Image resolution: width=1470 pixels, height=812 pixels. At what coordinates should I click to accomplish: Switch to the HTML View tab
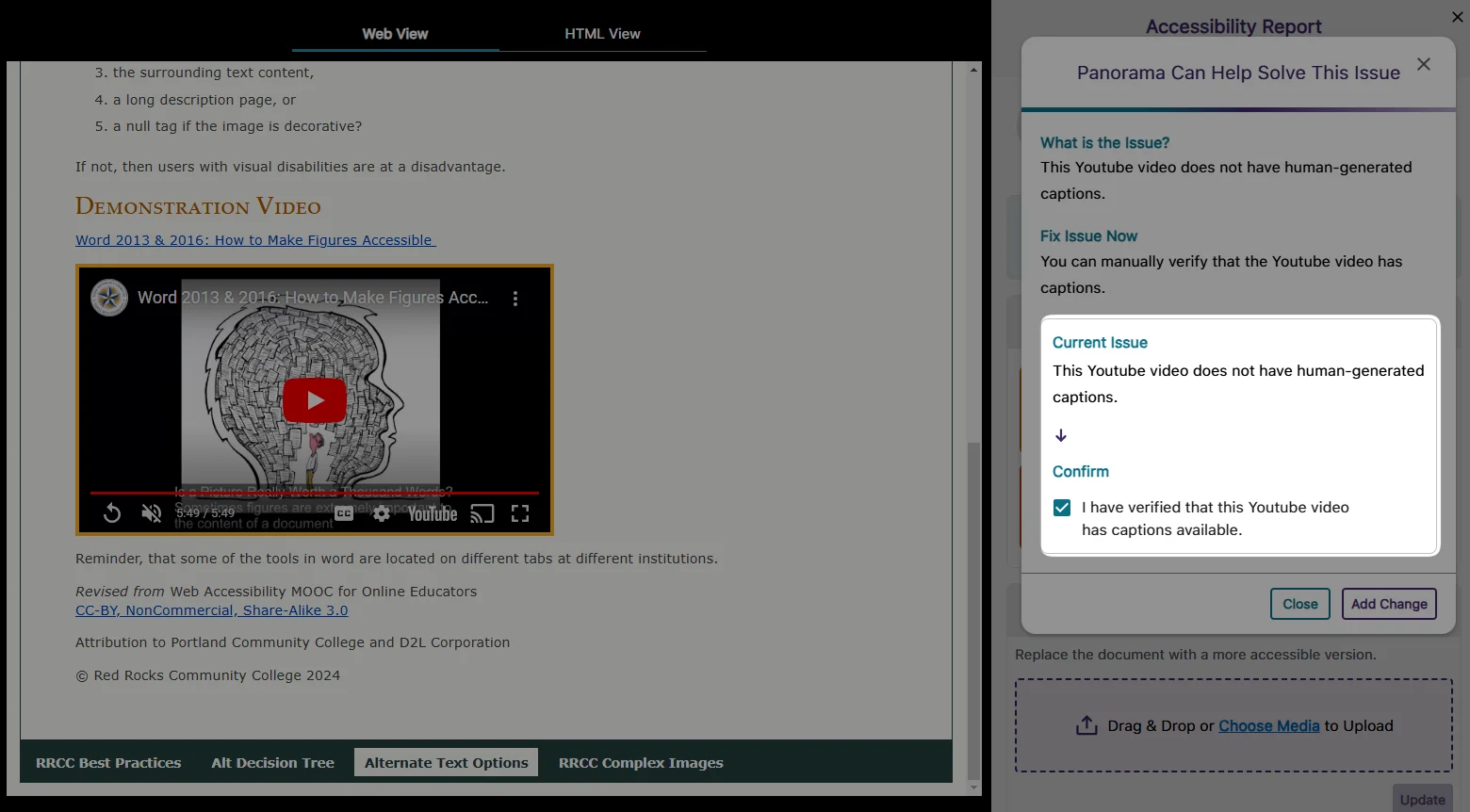[602, 34]
